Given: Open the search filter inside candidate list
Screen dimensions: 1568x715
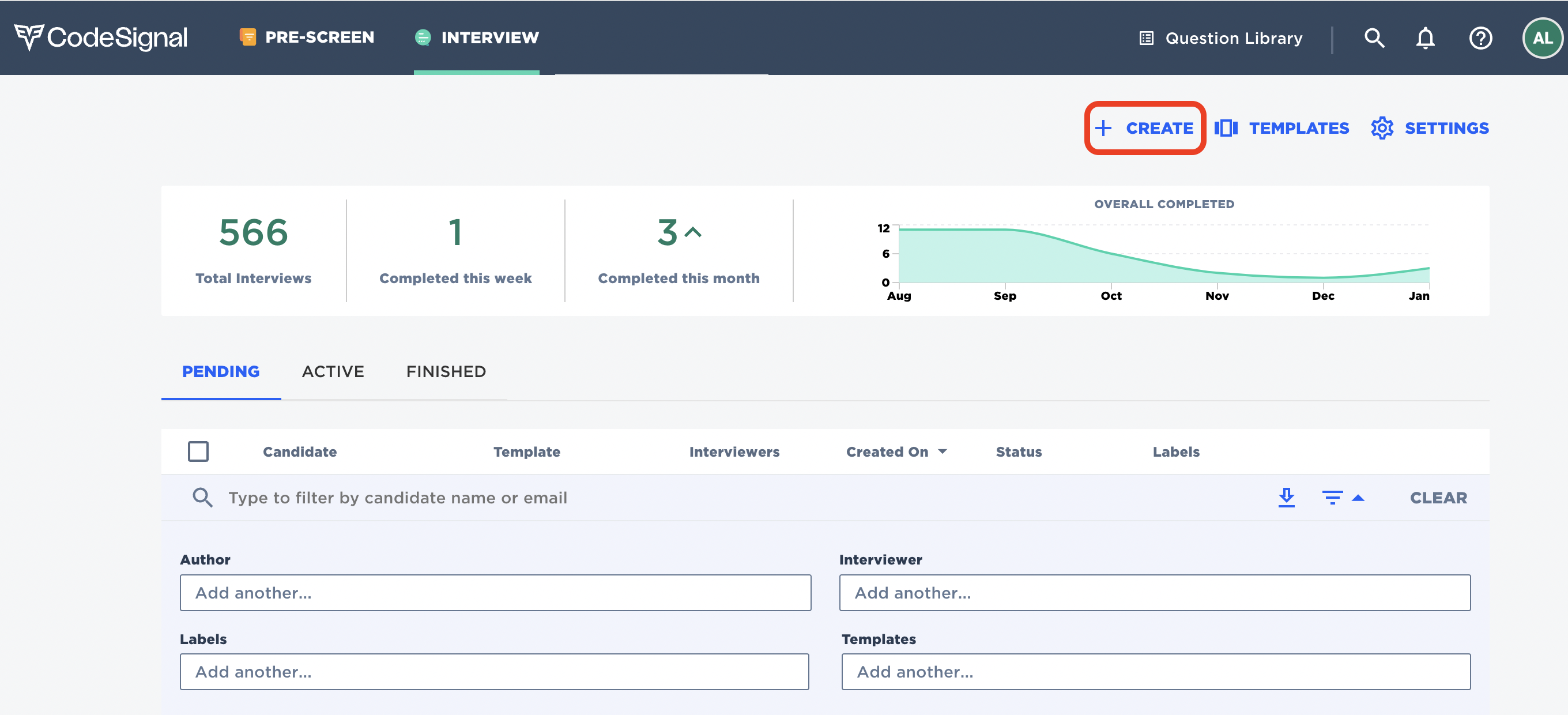Looking at the screenshot, I should [203, 498].
